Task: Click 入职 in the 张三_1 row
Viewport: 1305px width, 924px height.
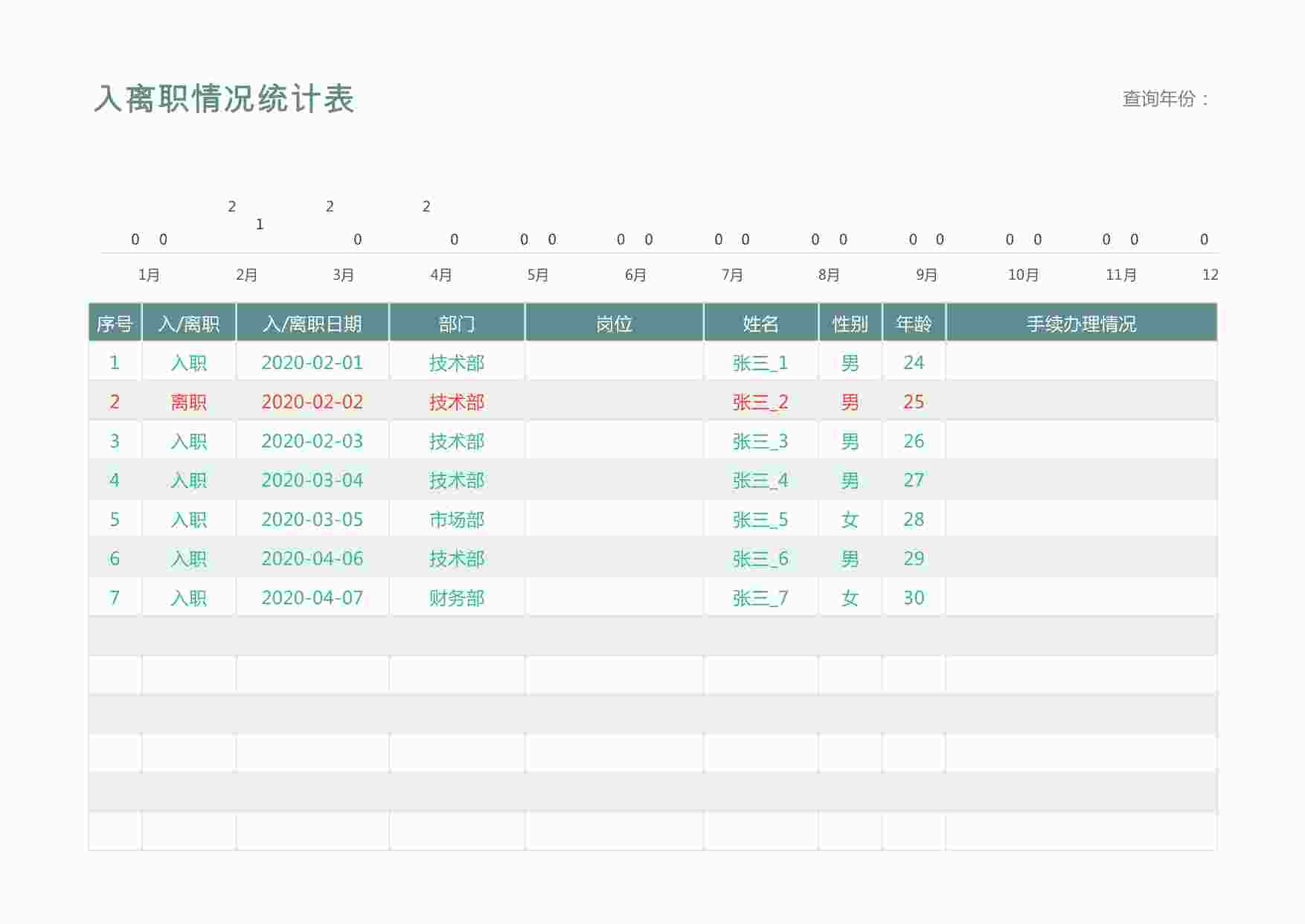Action: 189,362
